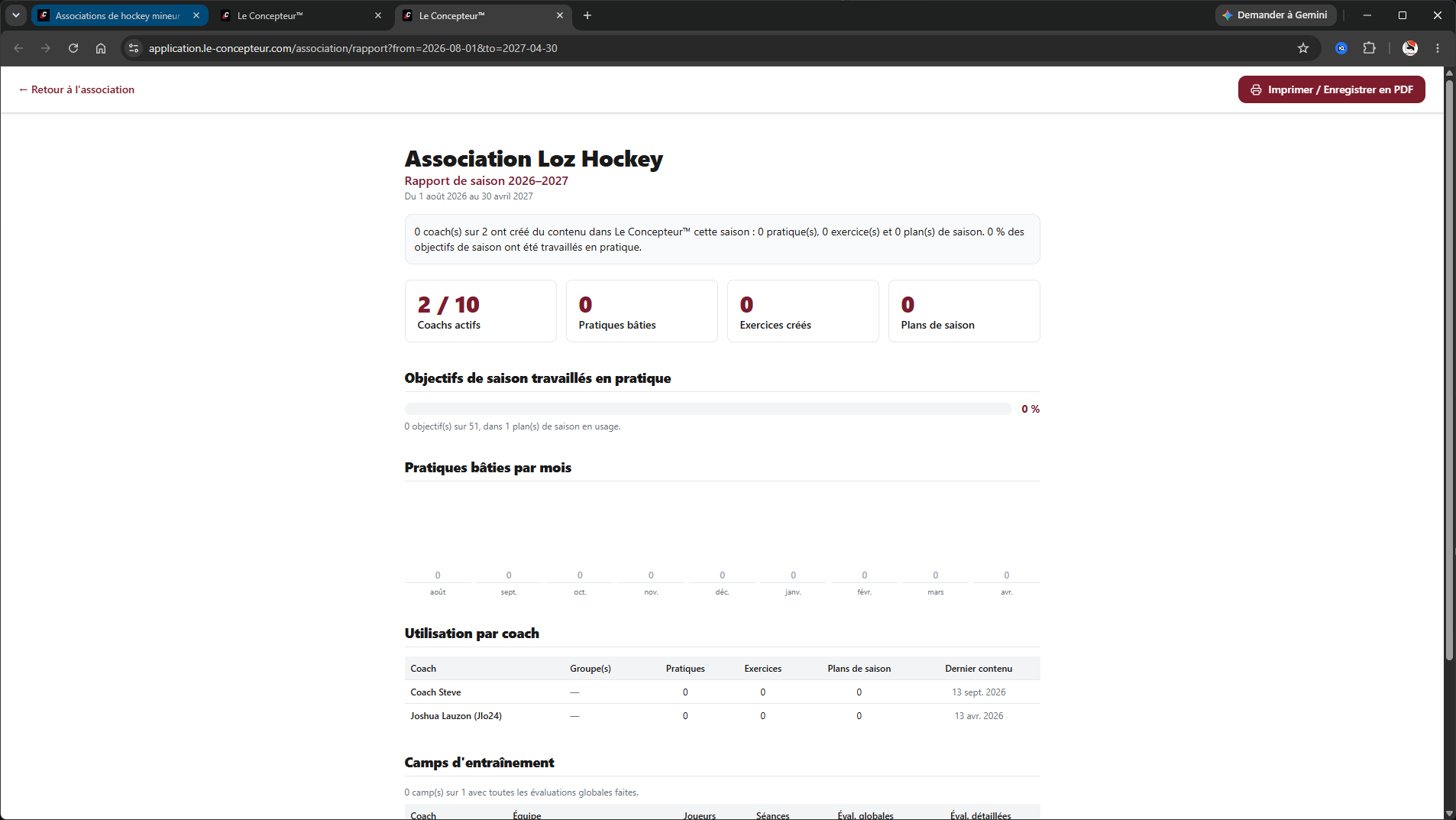The image size is (1456, 820).
Task: Open the Chrome three-dot menu
Action: point(1438,48)
